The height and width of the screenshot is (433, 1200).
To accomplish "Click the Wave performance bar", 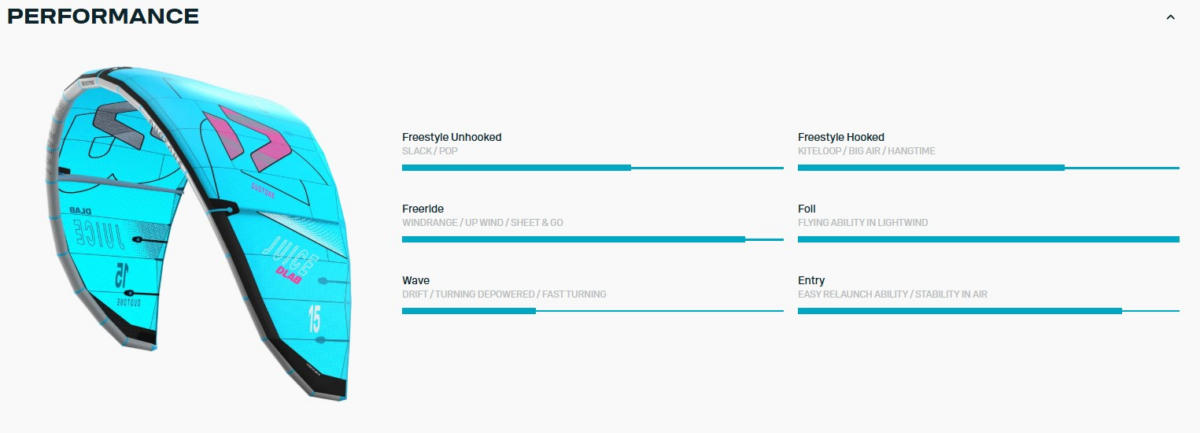I will click(592, 311).
